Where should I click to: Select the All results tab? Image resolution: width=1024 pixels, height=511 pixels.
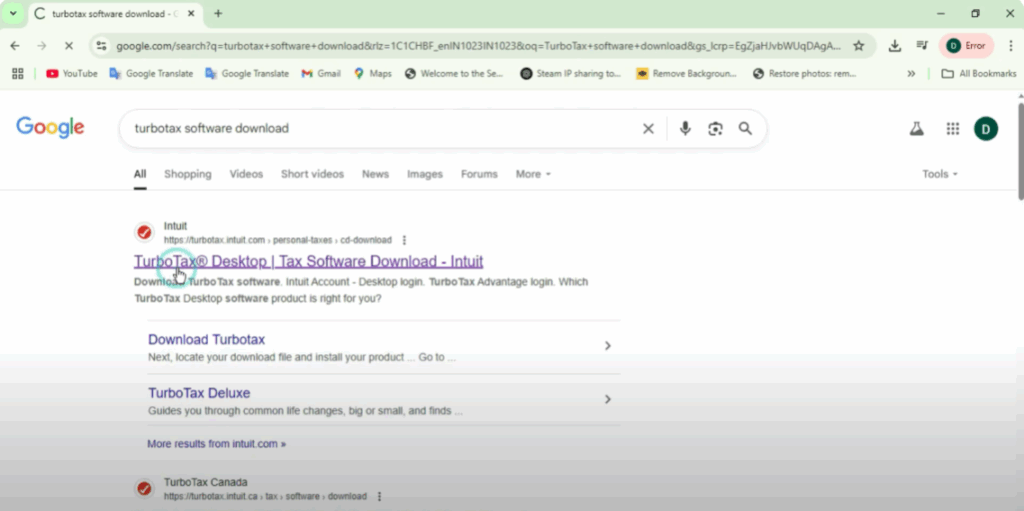140,174
